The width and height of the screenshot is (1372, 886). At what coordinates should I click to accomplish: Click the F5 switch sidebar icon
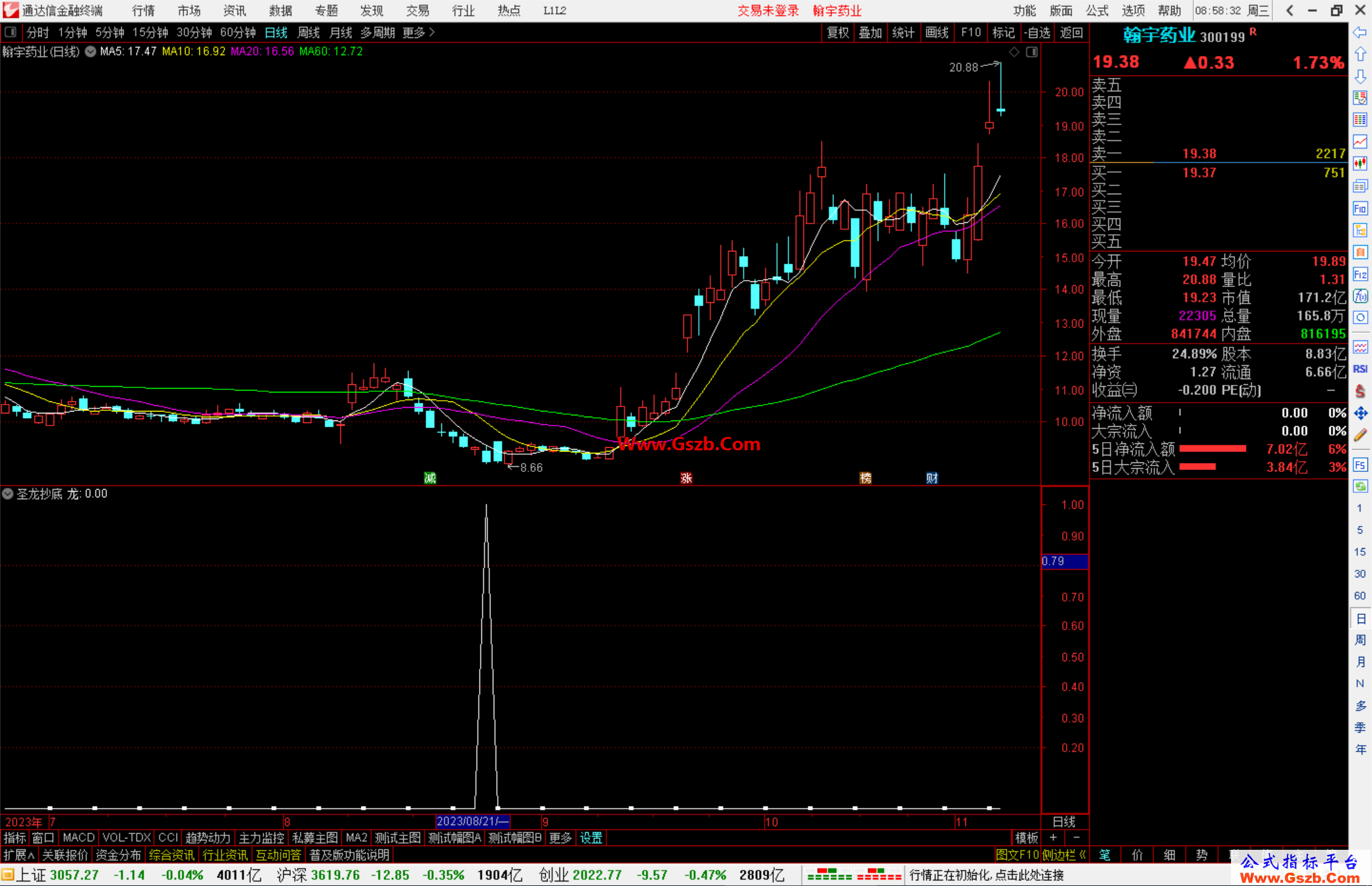(x=1360, y=465)
